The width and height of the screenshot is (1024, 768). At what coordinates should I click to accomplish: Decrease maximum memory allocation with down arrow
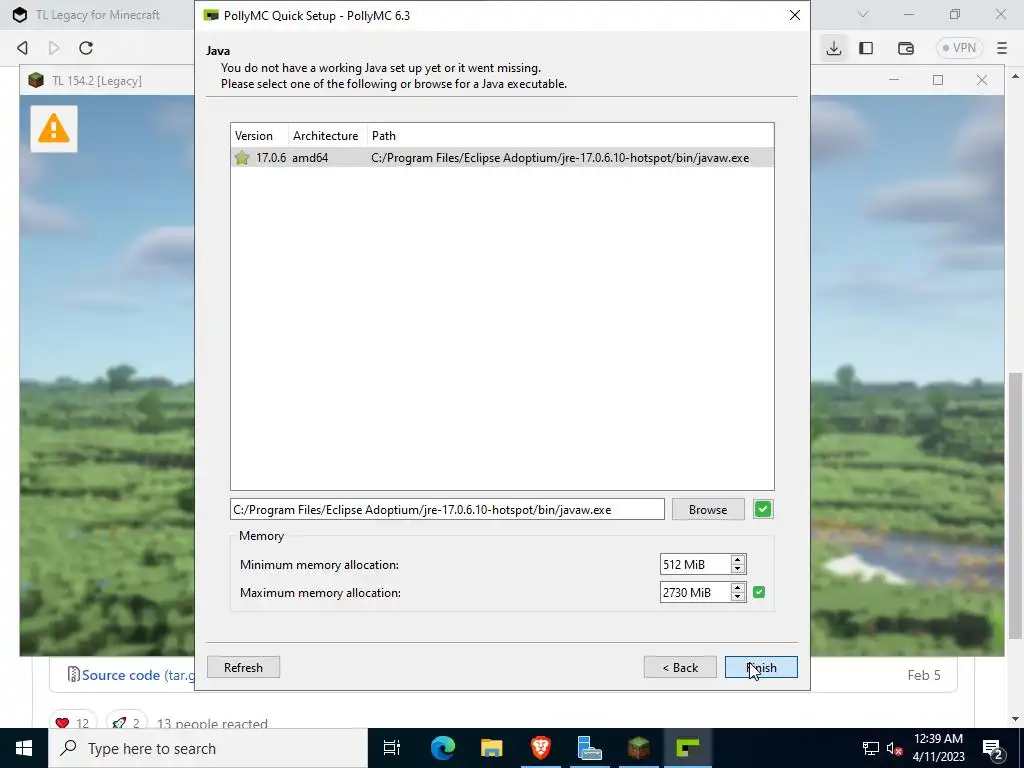coord(737,597)
